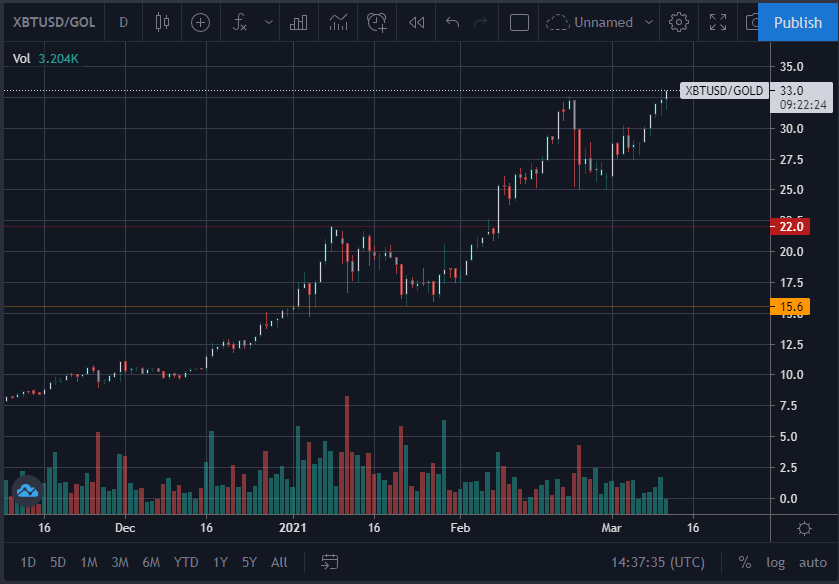Viewport: 839px width, 584px height.
Task: Open go-to-date calendar icon
Action: [330, 562]
